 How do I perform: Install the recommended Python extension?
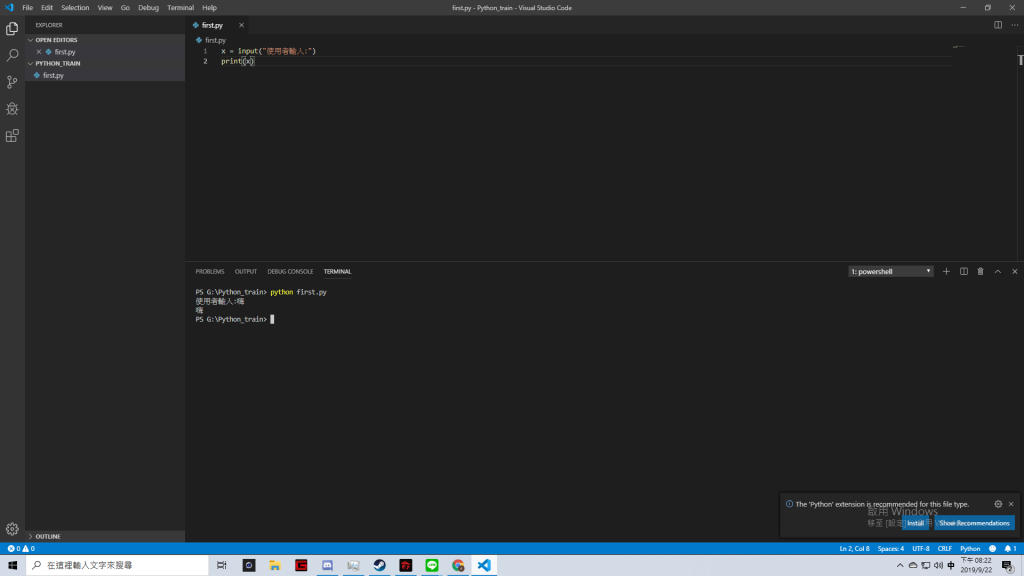916,523
